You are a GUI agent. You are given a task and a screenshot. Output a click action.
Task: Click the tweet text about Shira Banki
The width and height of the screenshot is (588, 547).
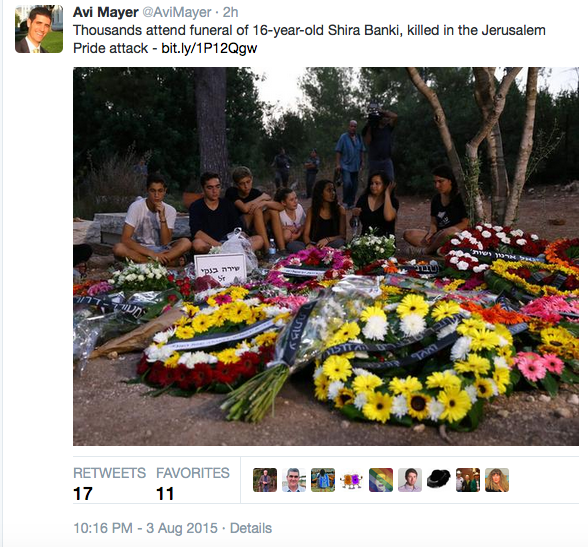click(309, 39)
